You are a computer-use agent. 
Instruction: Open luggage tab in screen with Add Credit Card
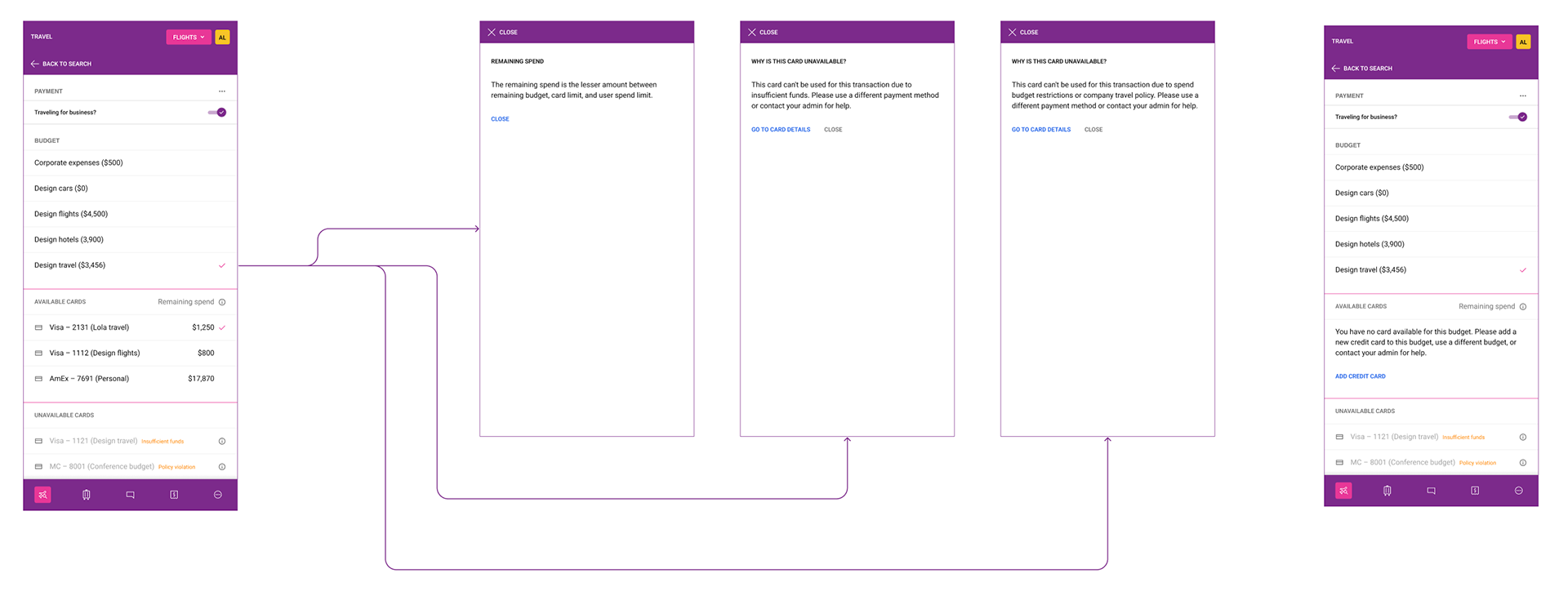click(1388, 491)
